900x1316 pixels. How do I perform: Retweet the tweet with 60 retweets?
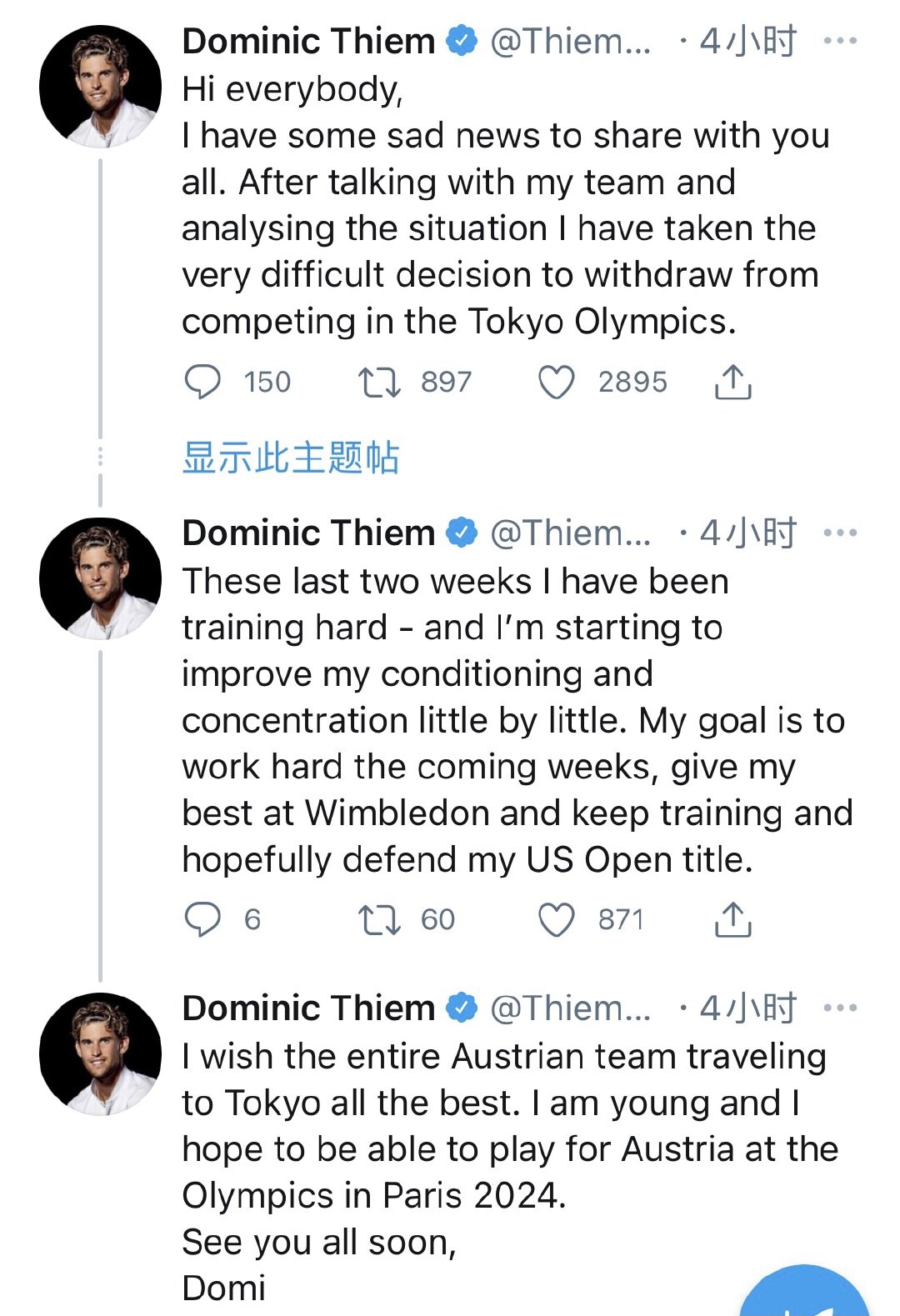pyautogui.click(x=379, y=920)
